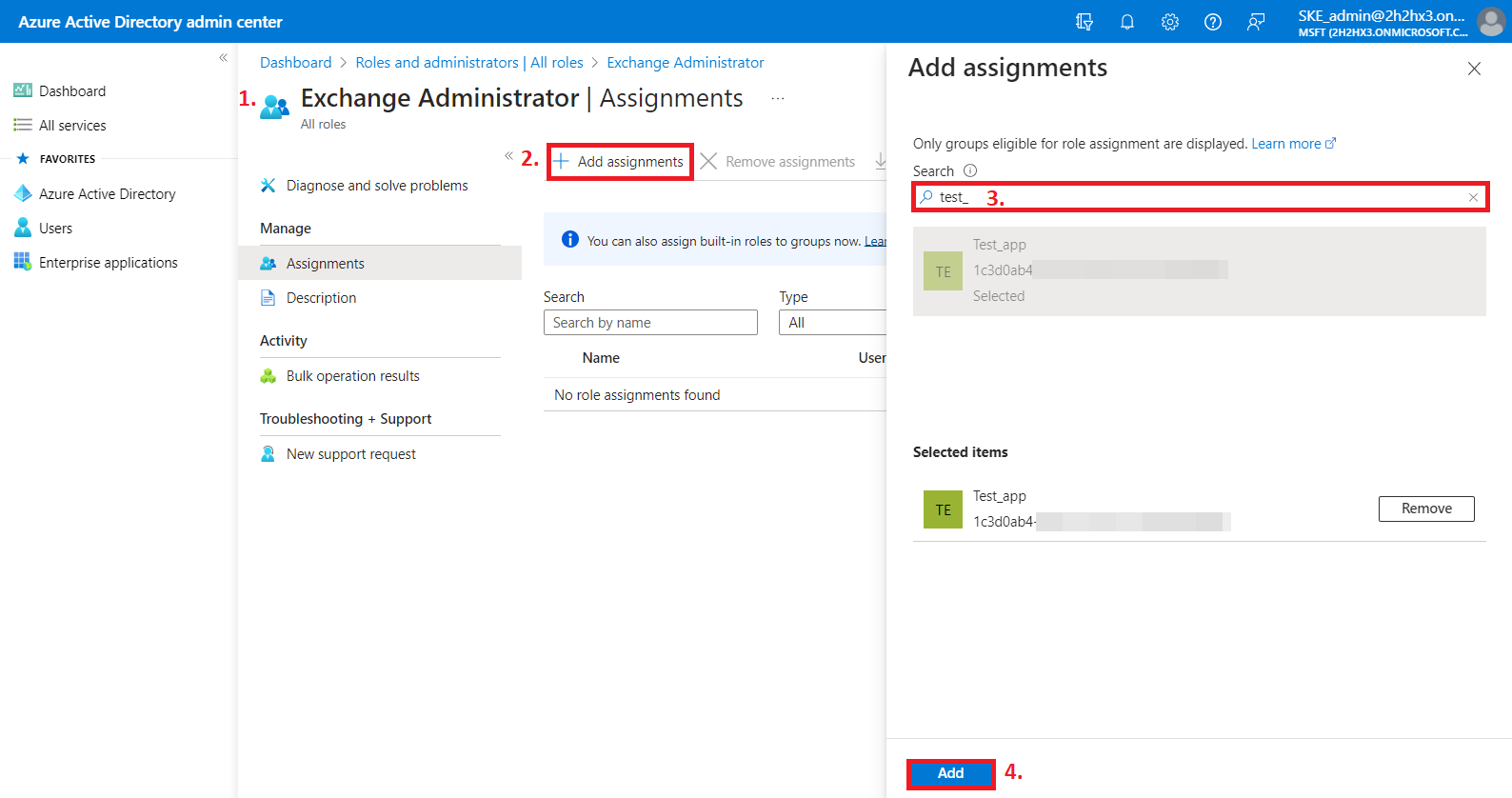Image resolution: width=1512 pixels, height=798 pixels.
Task: Click the Add button to confirm assignment
Action: click(x=950, y=773)
